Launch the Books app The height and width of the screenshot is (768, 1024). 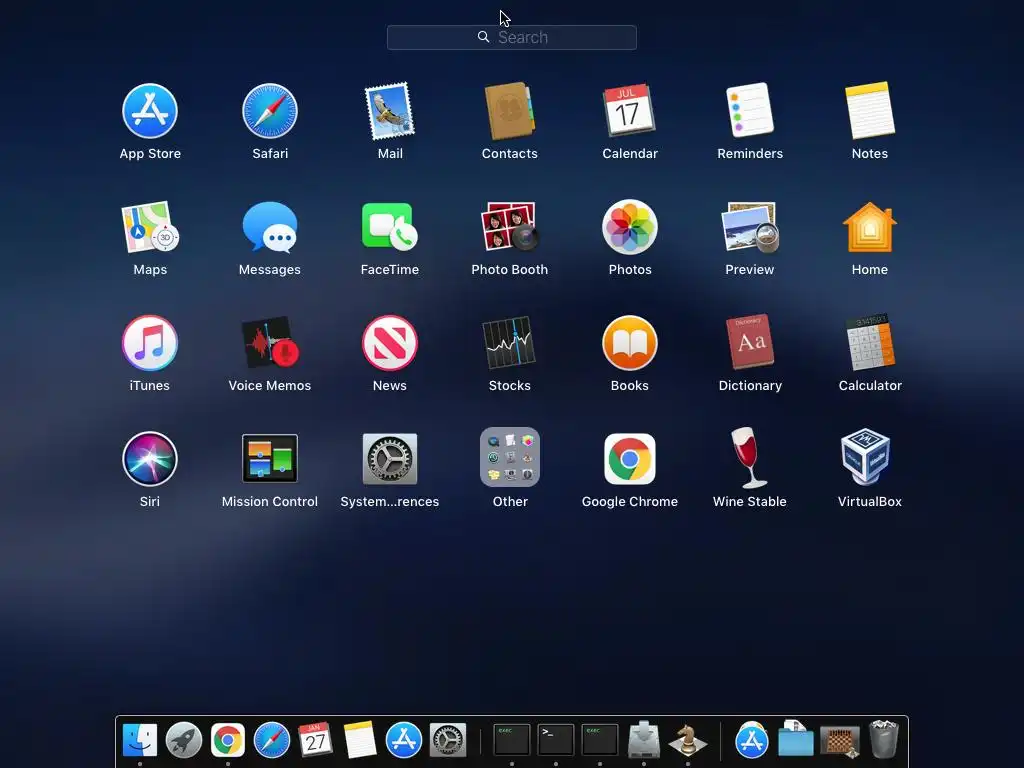[x=630, y=343]
